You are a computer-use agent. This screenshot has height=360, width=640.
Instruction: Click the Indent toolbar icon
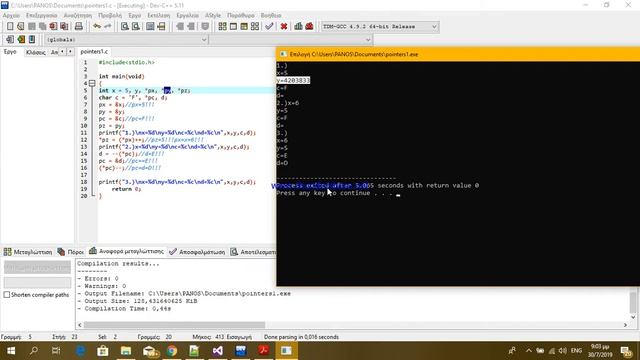[x=180, y=27]
